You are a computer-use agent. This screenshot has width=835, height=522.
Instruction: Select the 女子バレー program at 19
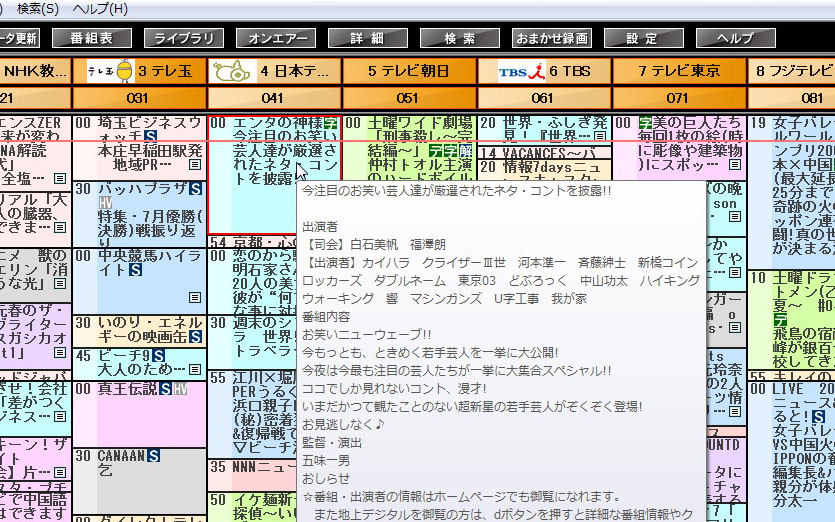point(792,192)
